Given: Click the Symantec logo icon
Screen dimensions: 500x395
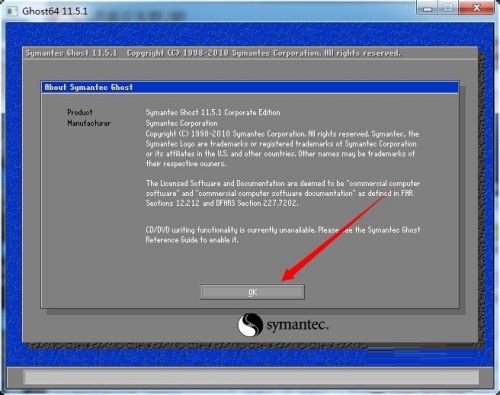Looking at the screenshot, I should pyautogui.click(x=250, y=325).
